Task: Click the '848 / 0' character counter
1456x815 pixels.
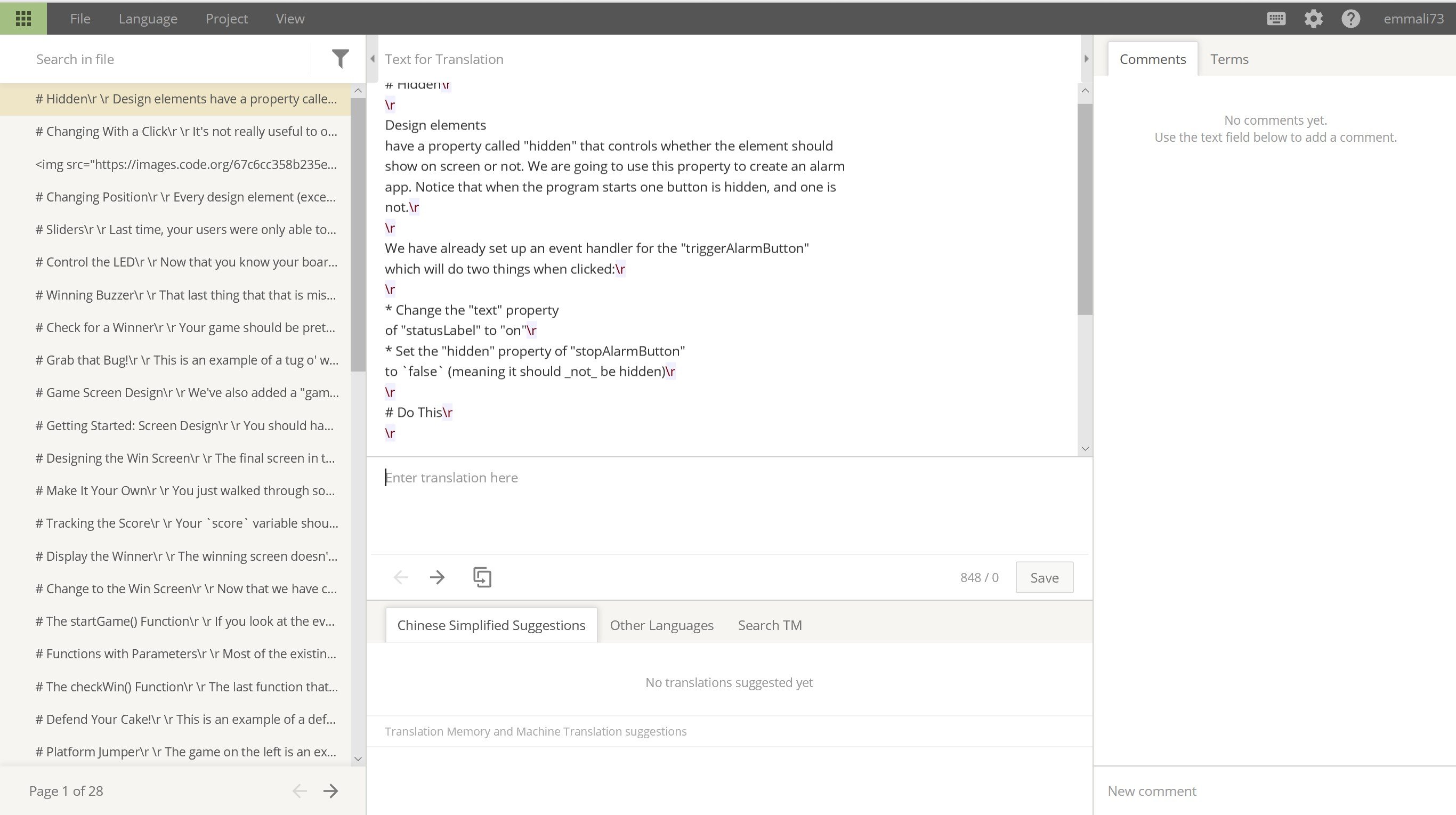Action: click(x=979, y=578)
